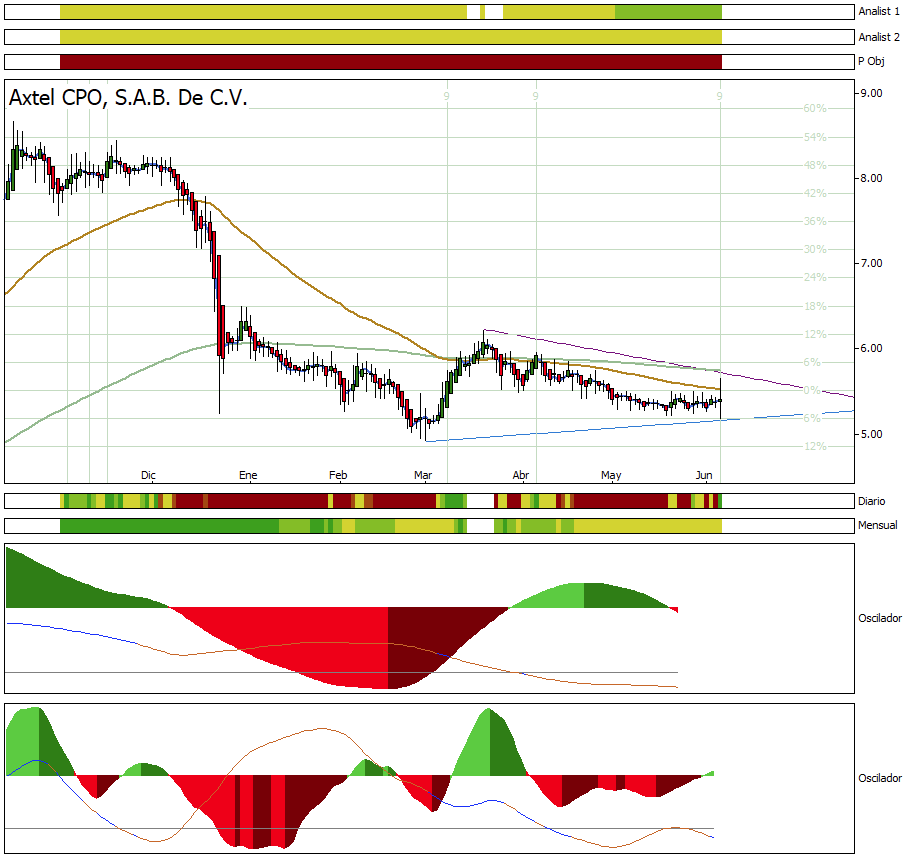
Task: Click the 42% percentage grid label
Action: 815,193
